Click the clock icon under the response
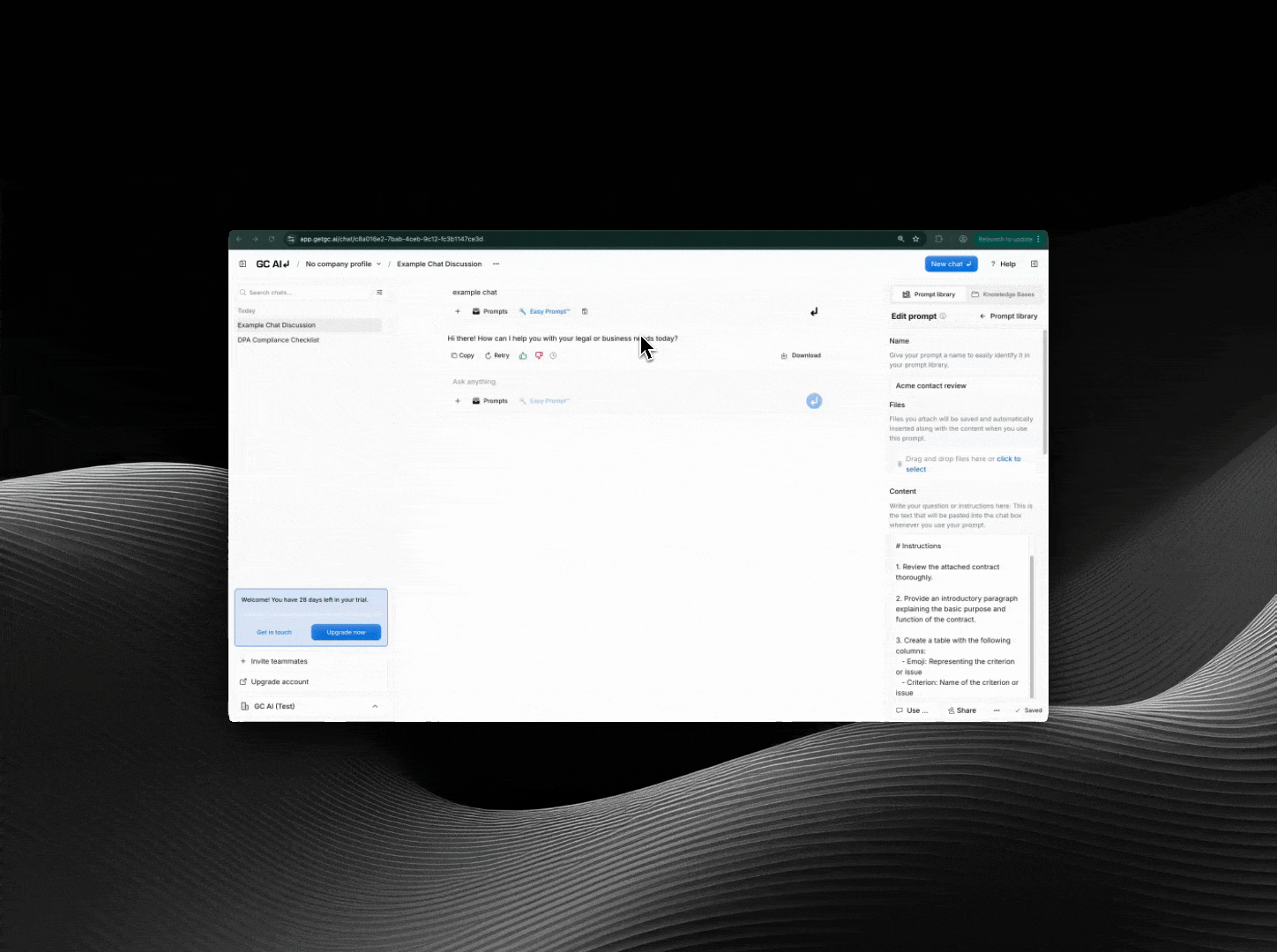Viewport: 1277px width, 952px height. pos(553,355)
